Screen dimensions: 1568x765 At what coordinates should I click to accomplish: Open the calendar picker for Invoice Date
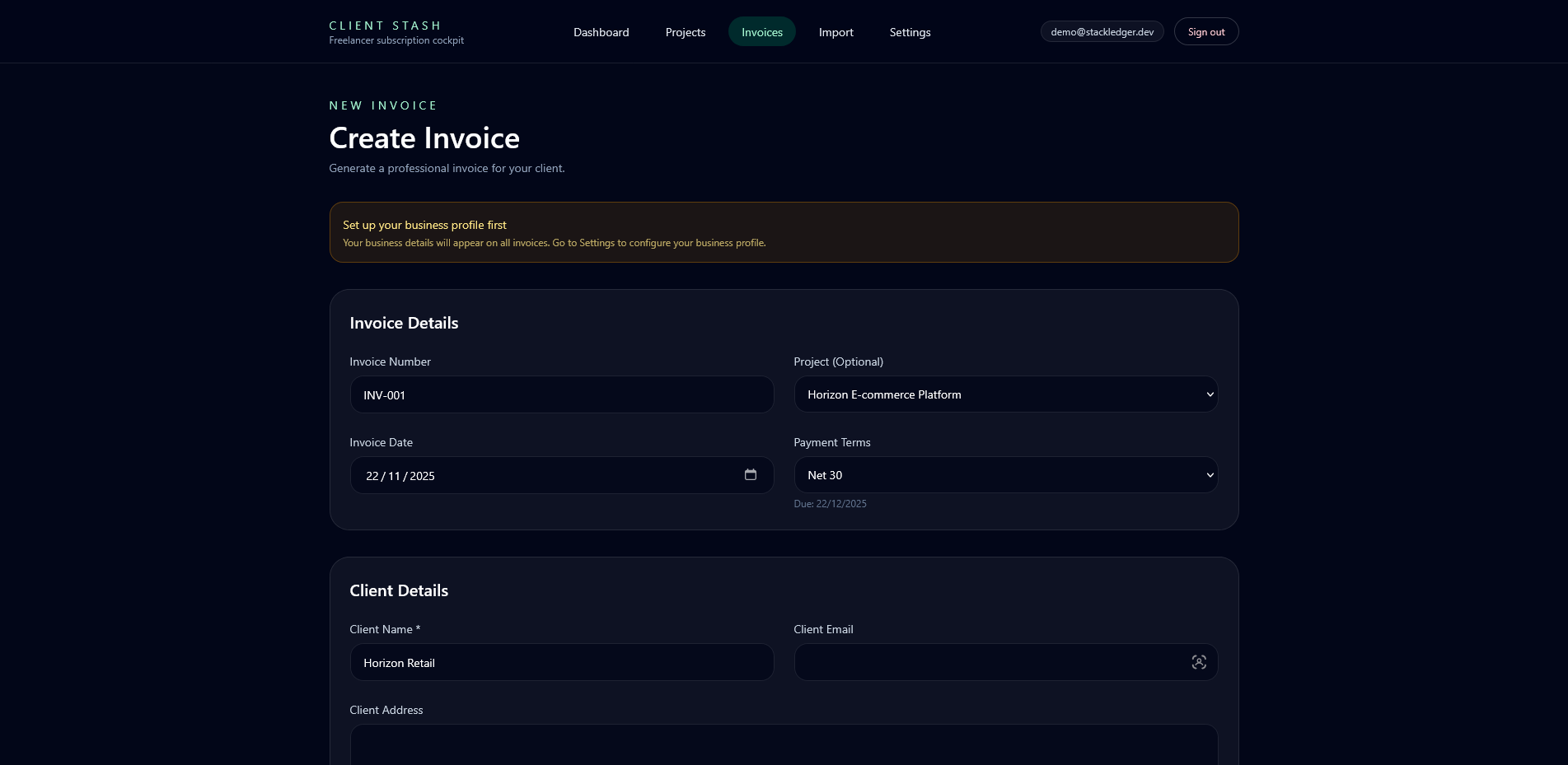pos(751,475)
